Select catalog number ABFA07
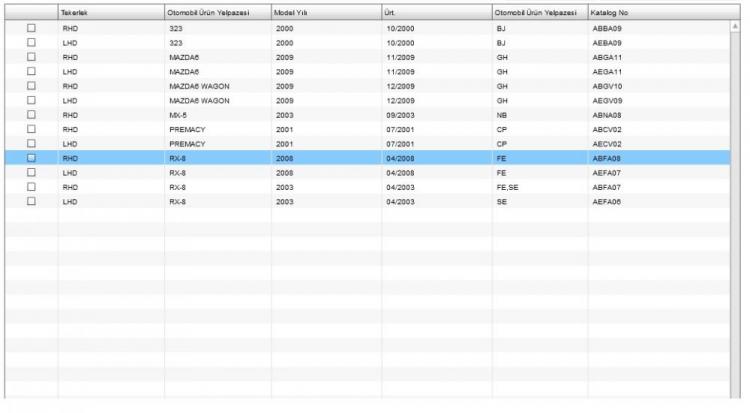Viewport: 750px width, 413px height. point(607,187)
